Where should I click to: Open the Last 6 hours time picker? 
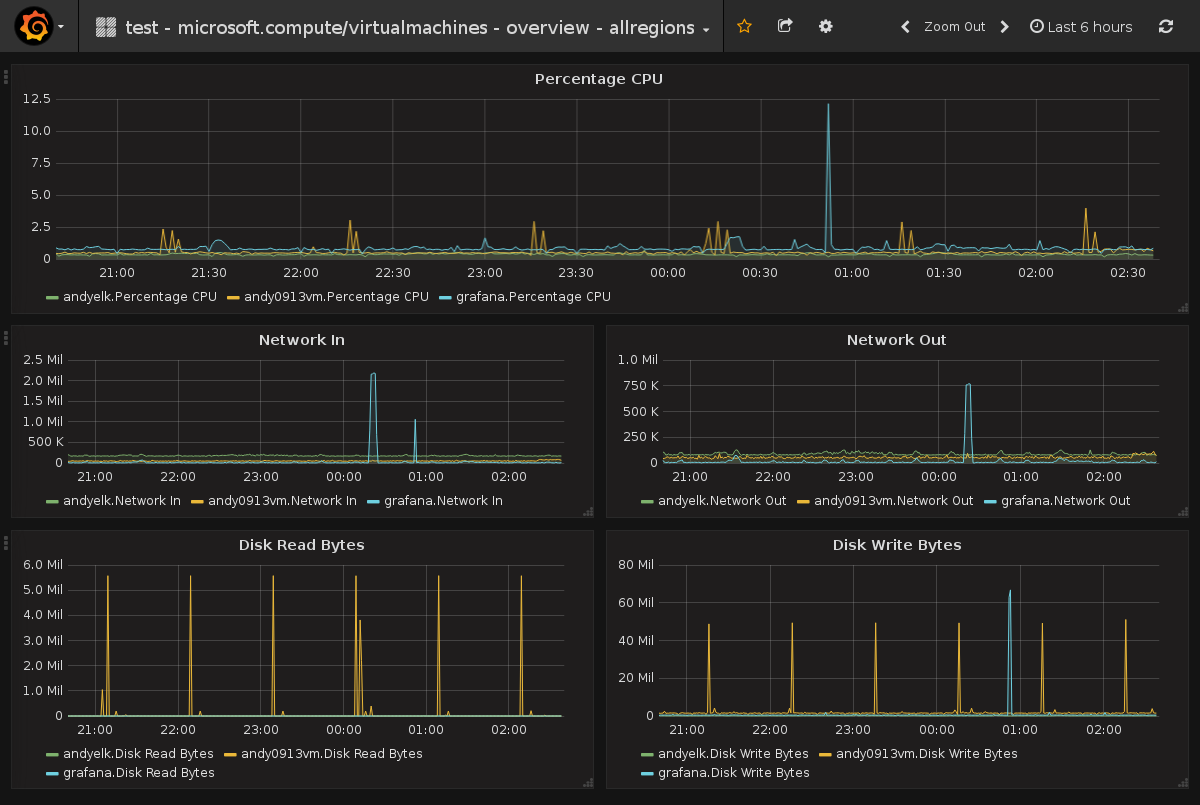1081,27
